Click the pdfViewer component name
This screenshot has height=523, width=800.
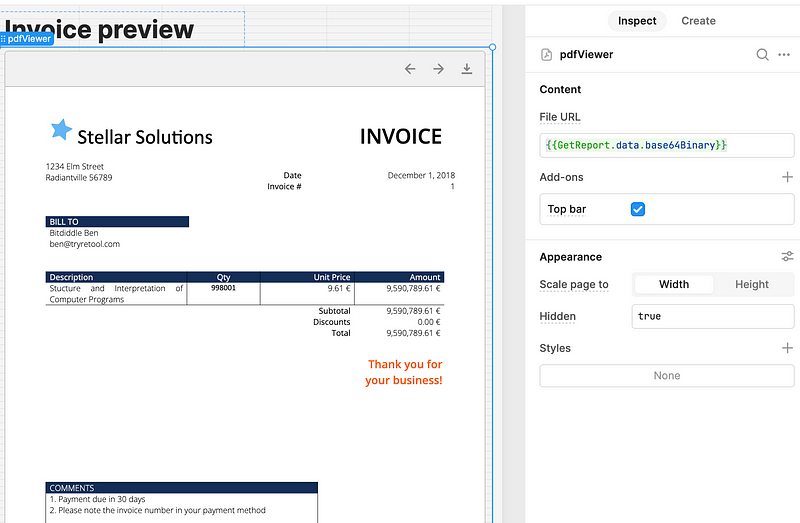586,55
